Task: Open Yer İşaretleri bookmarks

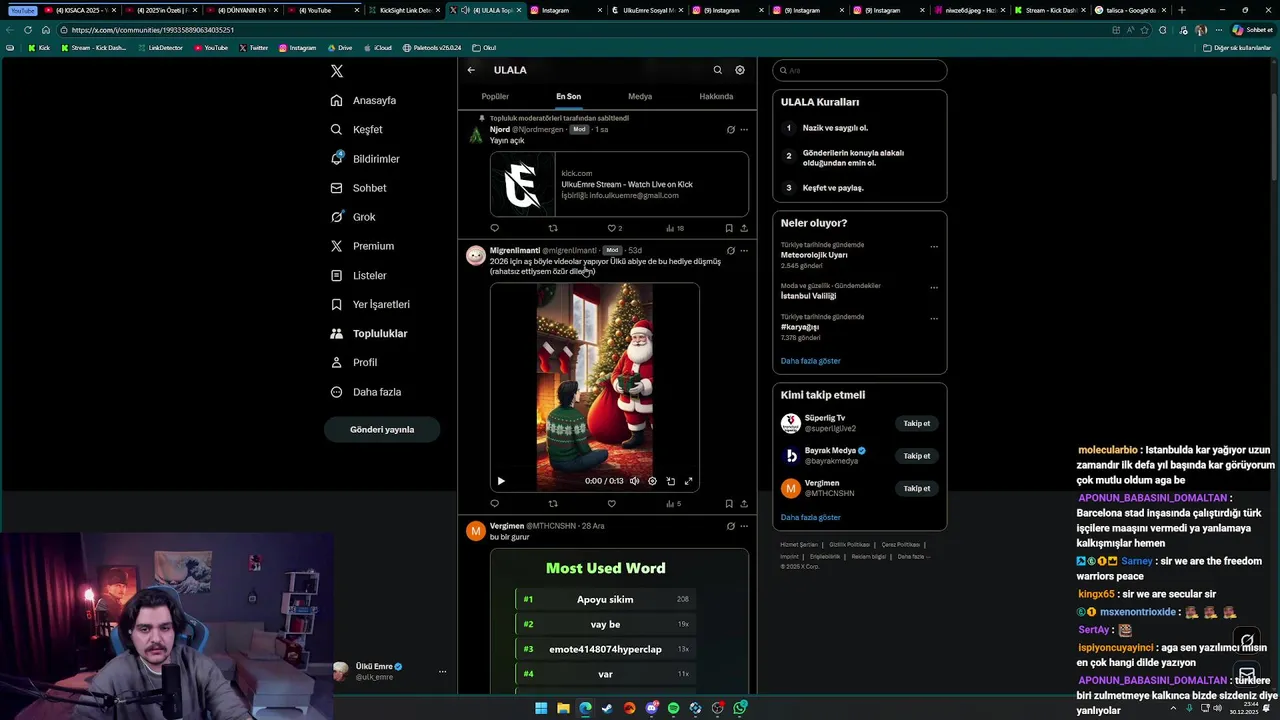Action: click(370, 304)
